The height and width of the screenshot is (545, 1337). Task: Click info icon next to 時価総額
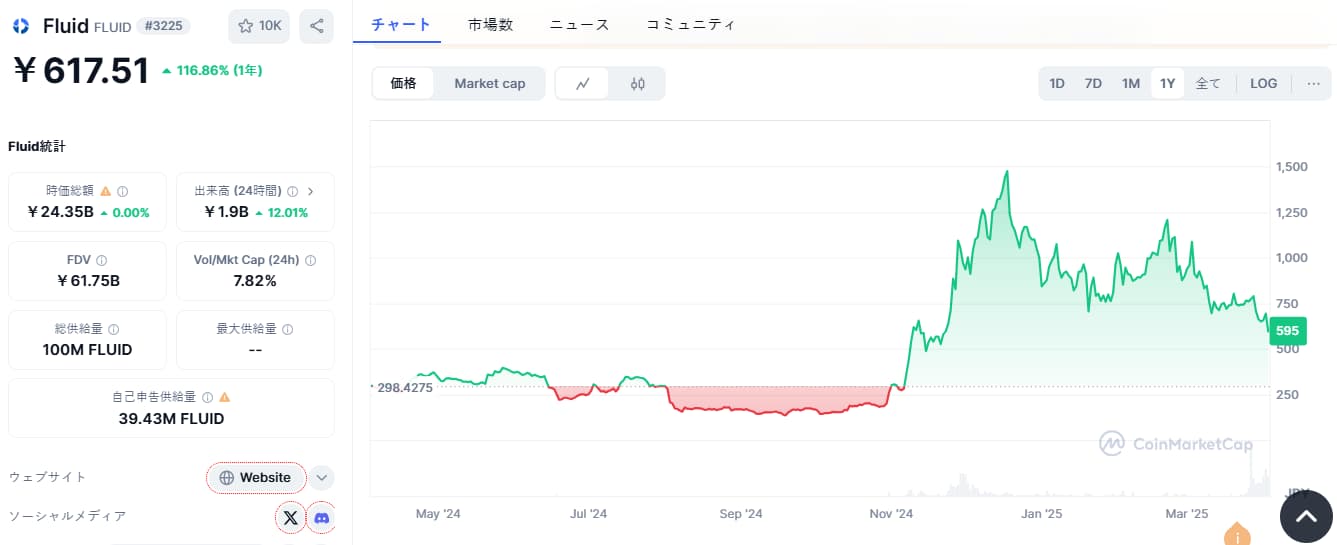coord(123,191)
